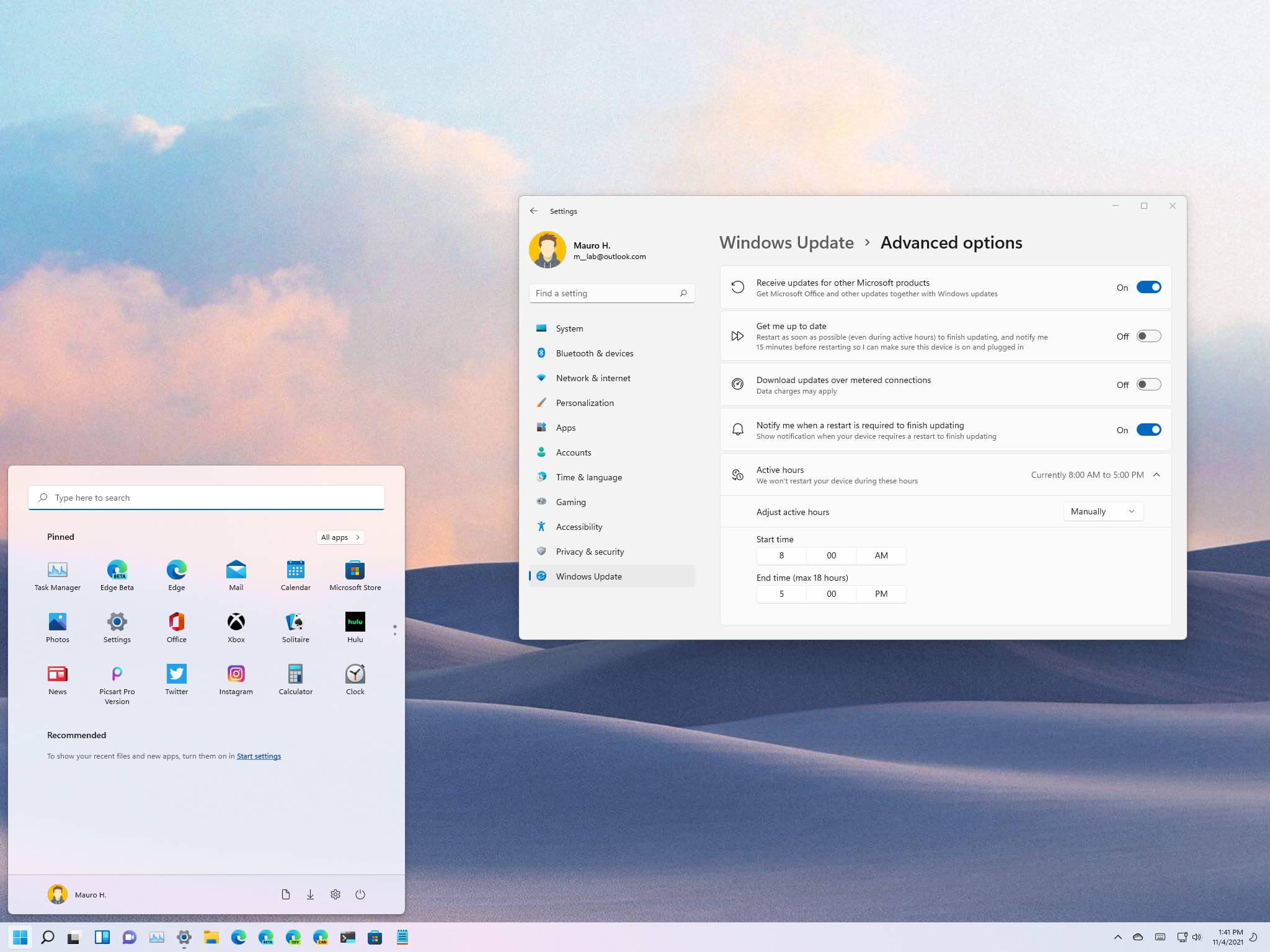Turn on downloads over metered connections

coord(1148,384)
